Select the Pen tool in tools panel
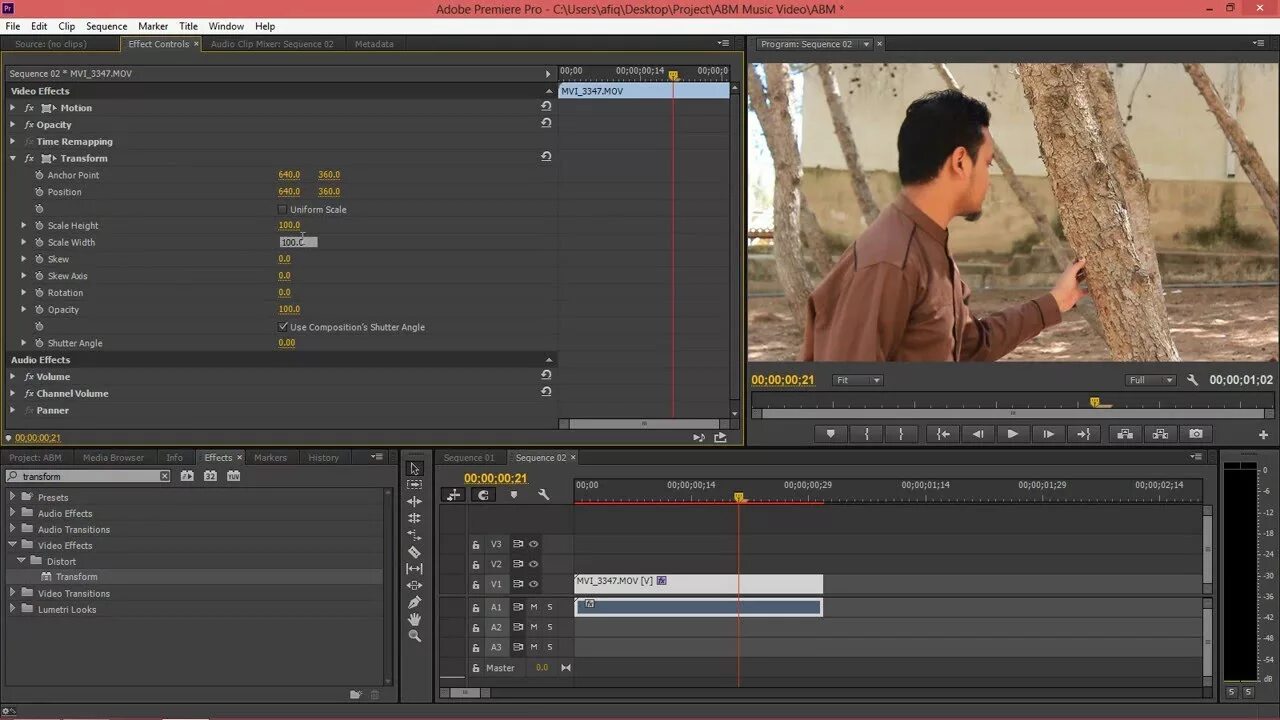This screenshot has width=1280, height=720. click(x=414, y=603)
